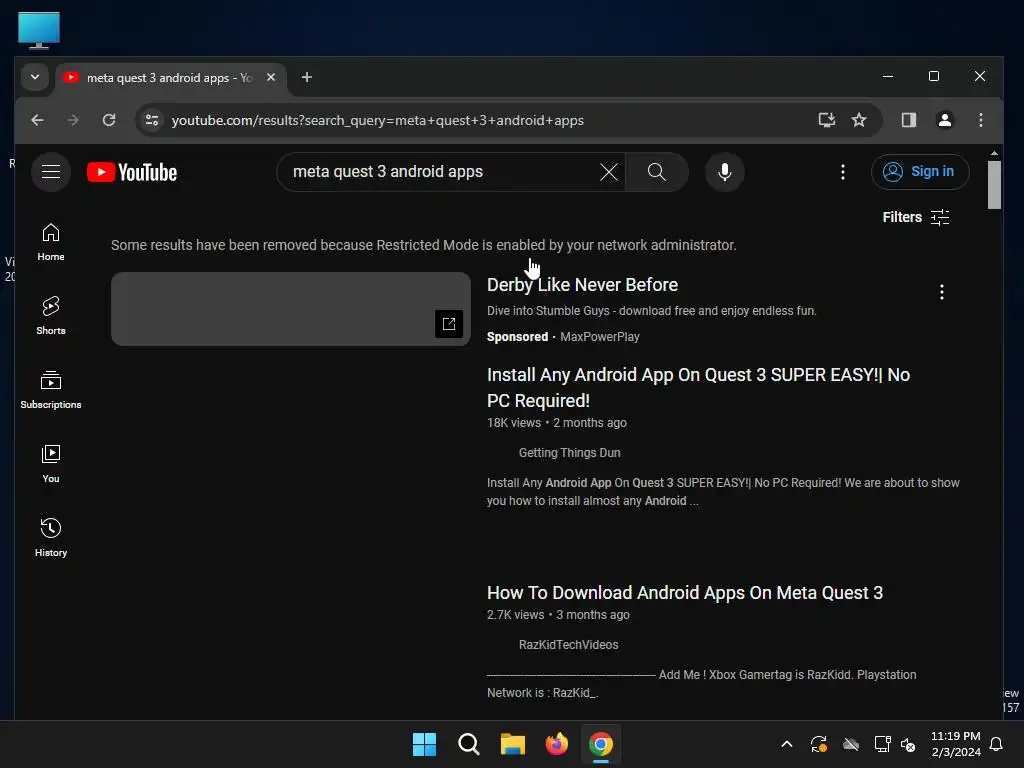
Task: Go to Home in the sidebar
Action: click(51, 242)
